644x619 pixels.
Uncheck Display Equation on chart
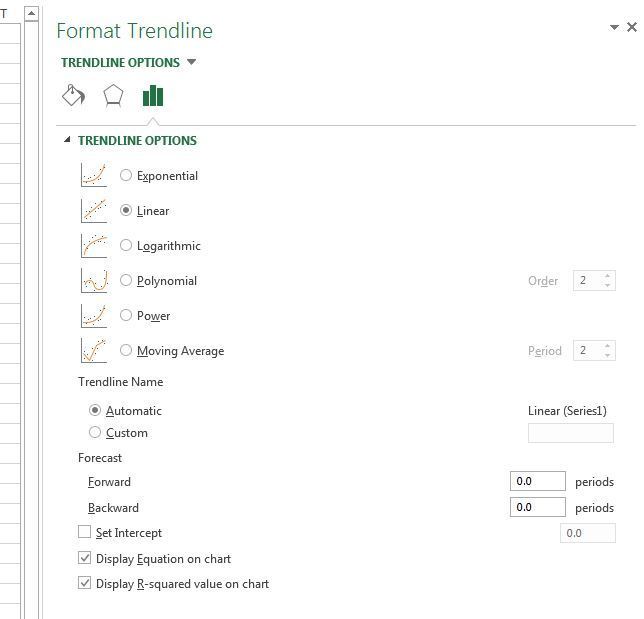pyautogui.click(x=85, y=558)
